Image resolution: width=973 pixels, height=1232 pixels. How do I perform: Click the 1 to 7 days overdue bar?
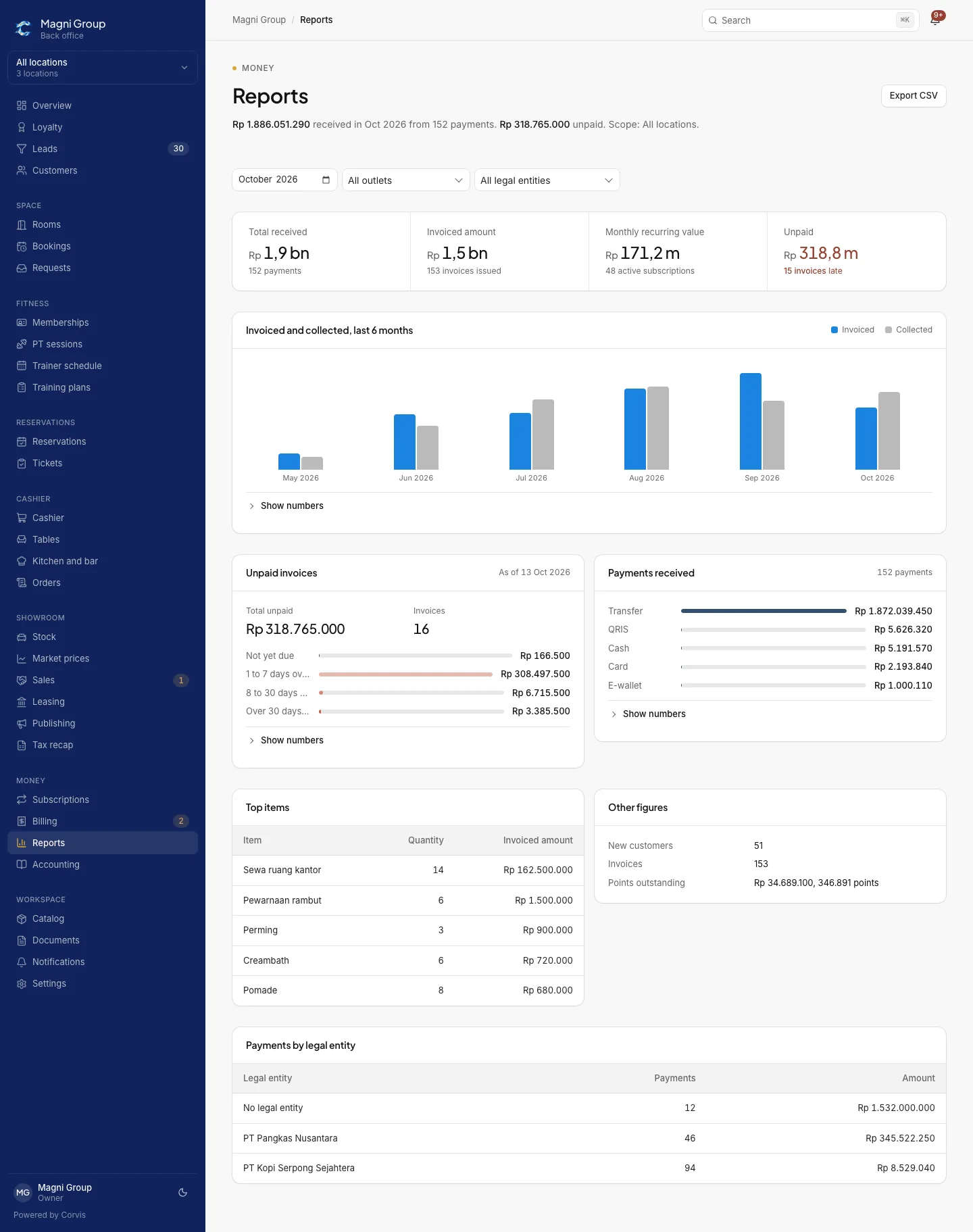[405, 674]
